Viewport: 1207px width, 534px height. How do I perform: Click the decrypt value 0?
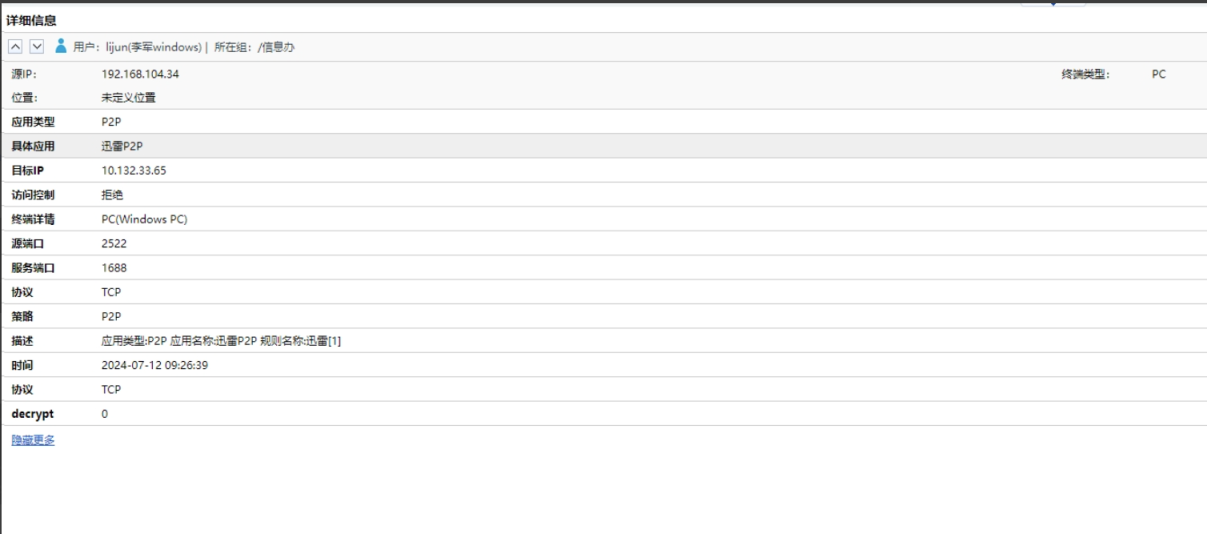(x=105, y=414)
